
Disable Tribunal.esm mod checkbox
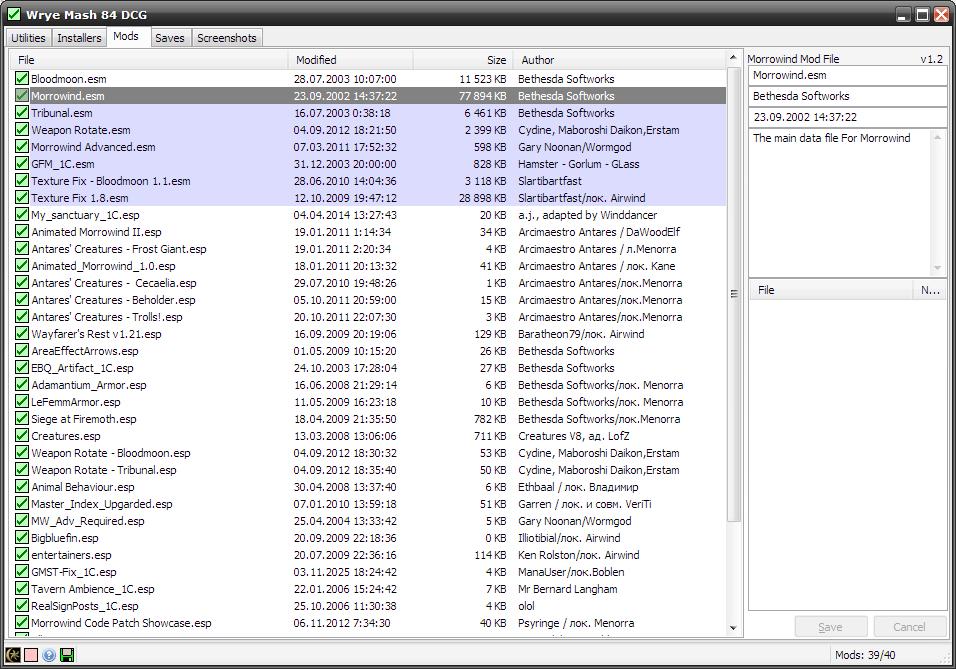click(22, 112)
